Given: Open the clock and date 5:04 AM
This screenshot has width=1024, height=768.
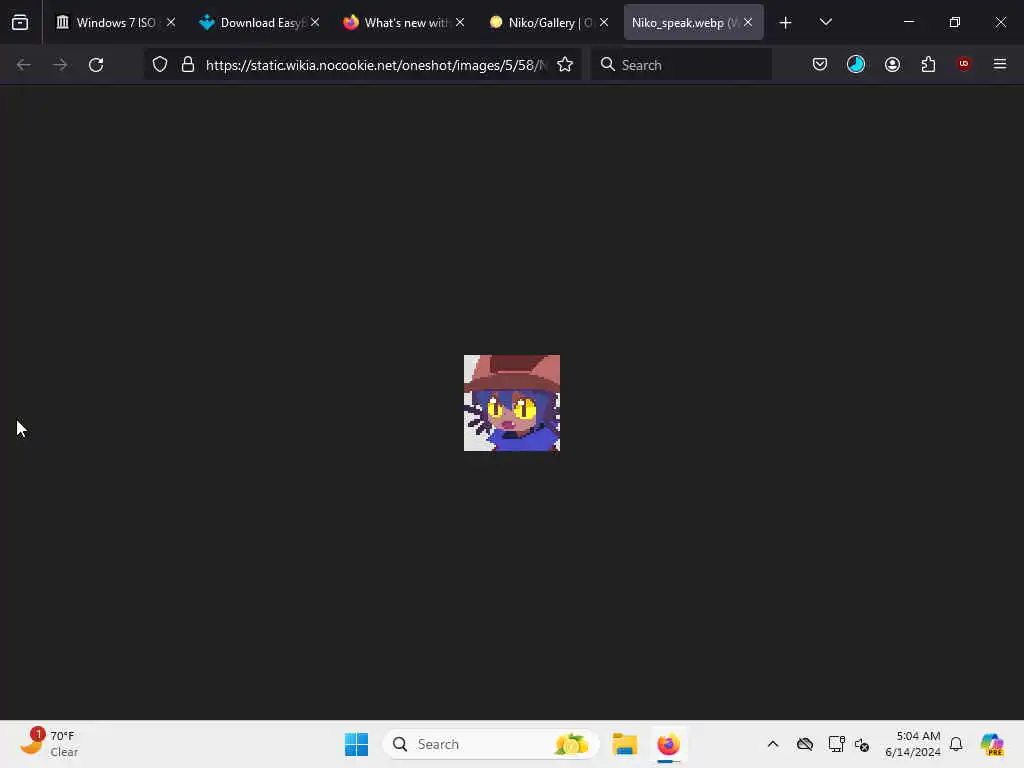Looking at the screenshot, I should pyautogui.click(x=912, y=744).
